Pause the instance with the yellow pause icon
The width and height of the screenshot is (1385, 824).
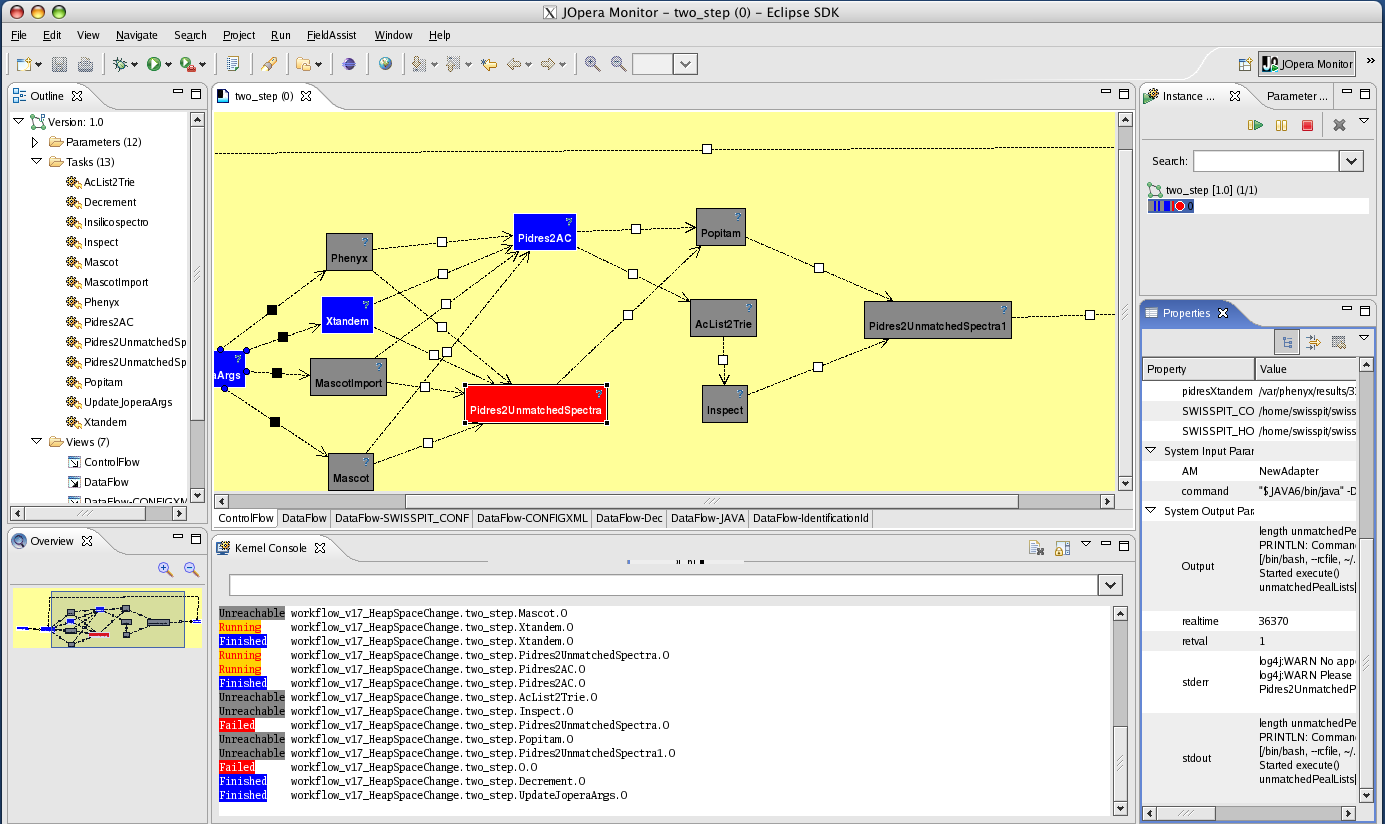[x=1281, y=125]
